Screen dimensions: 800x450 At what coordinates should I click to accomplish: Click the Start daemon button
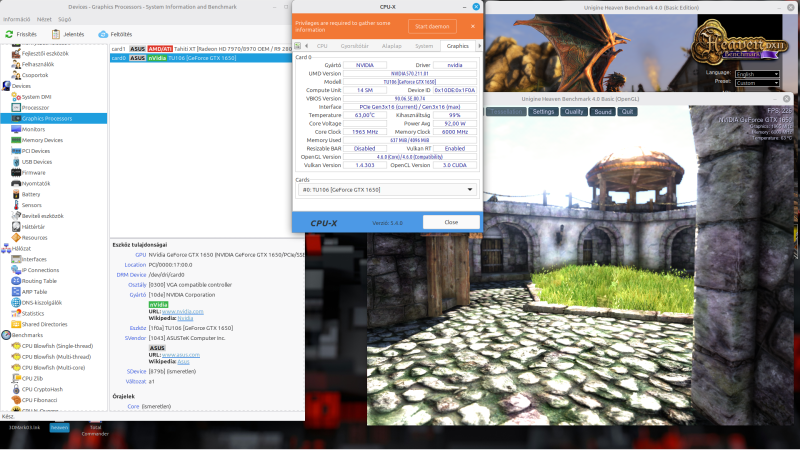[x=432, y=27]
